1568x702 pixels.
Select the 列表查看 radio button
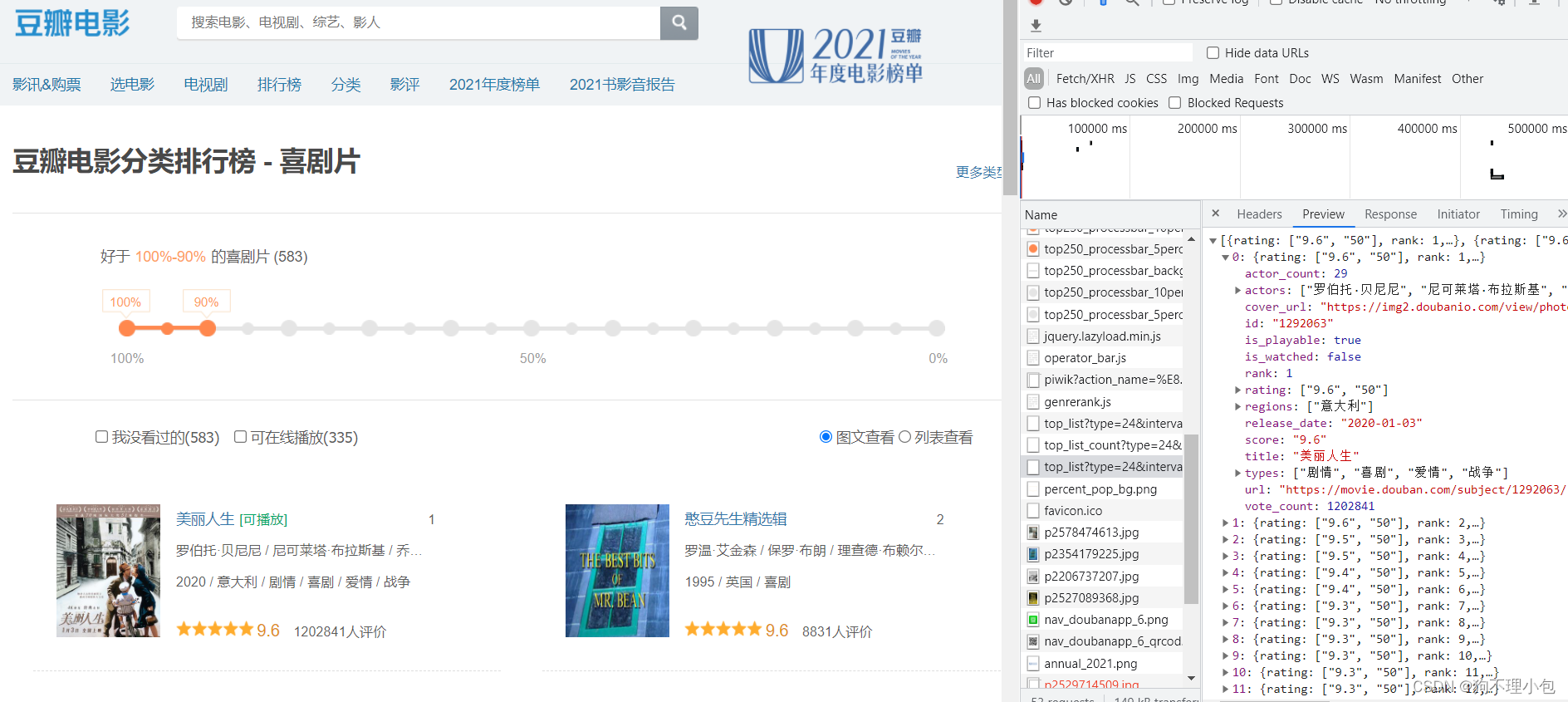[904, 437]
